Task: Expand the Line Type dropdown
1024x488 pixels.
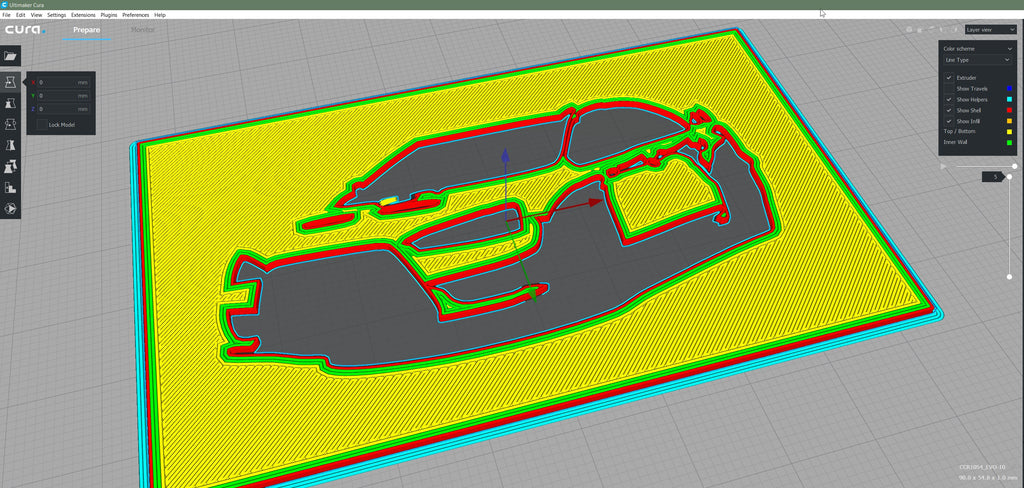Action: pos(977,59)
